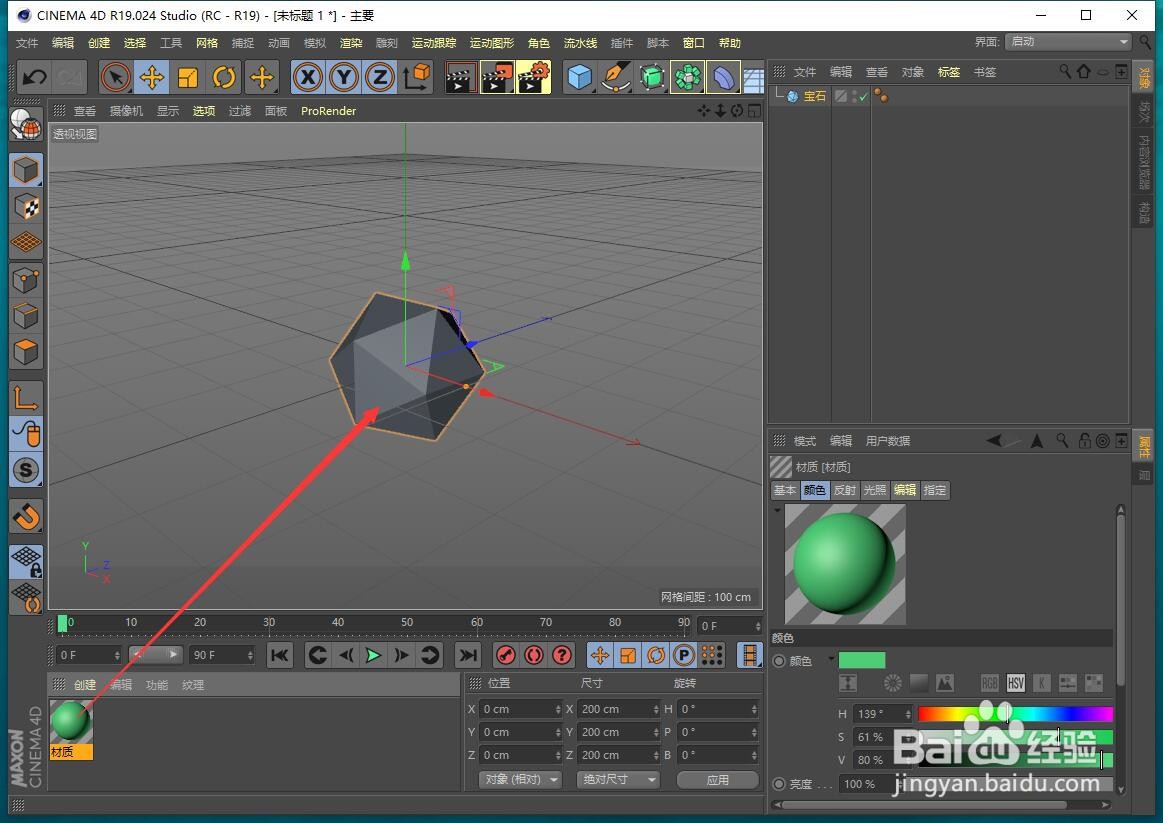The height and width of the screenshot is (823, 1163).
Task: Click the Undo arrow icon
Action: click(34, 77)
